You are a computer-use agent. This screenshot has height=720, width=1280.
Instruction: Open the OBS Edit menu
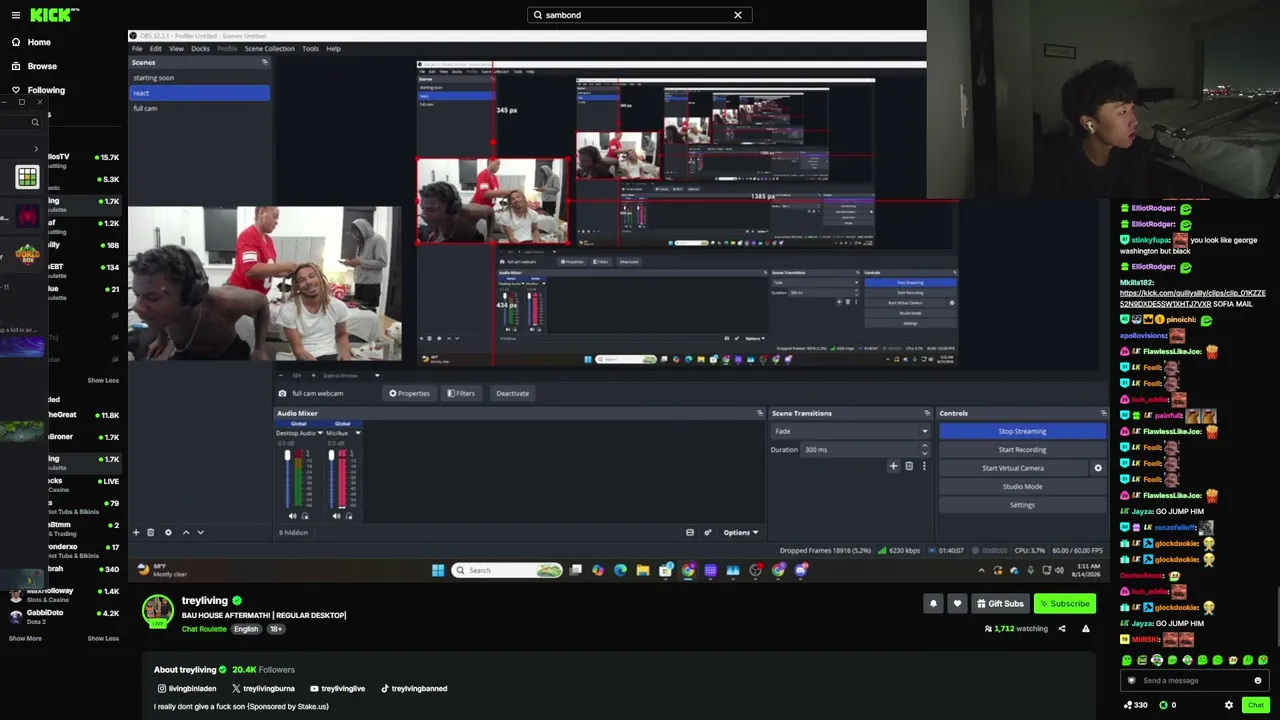pyautogui.click(x=156, y=49)
